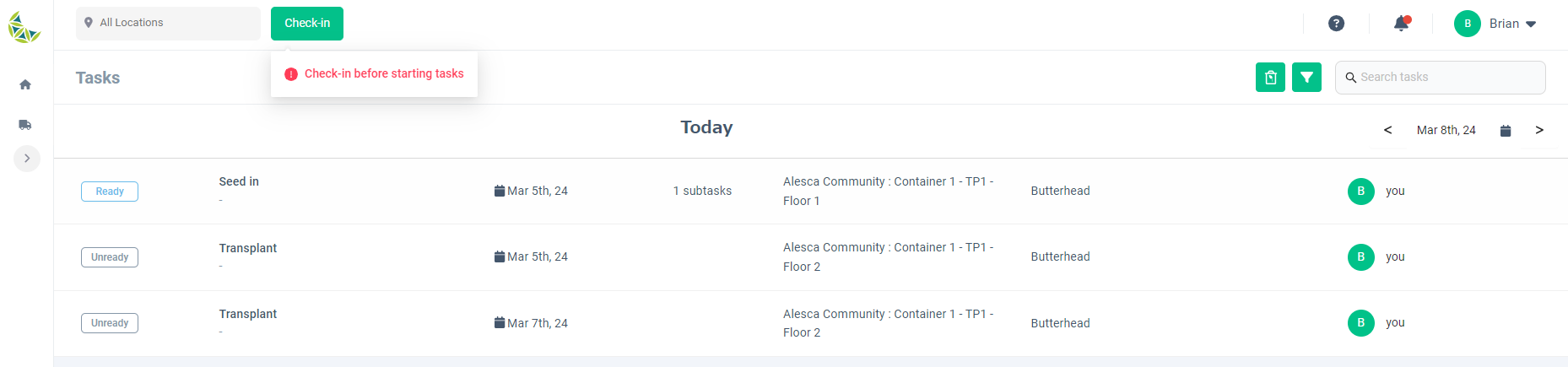Open the Brian user menu dropdown
Screen dimensions: 1568x367
pyautogui.click(x=1495, y=24)
